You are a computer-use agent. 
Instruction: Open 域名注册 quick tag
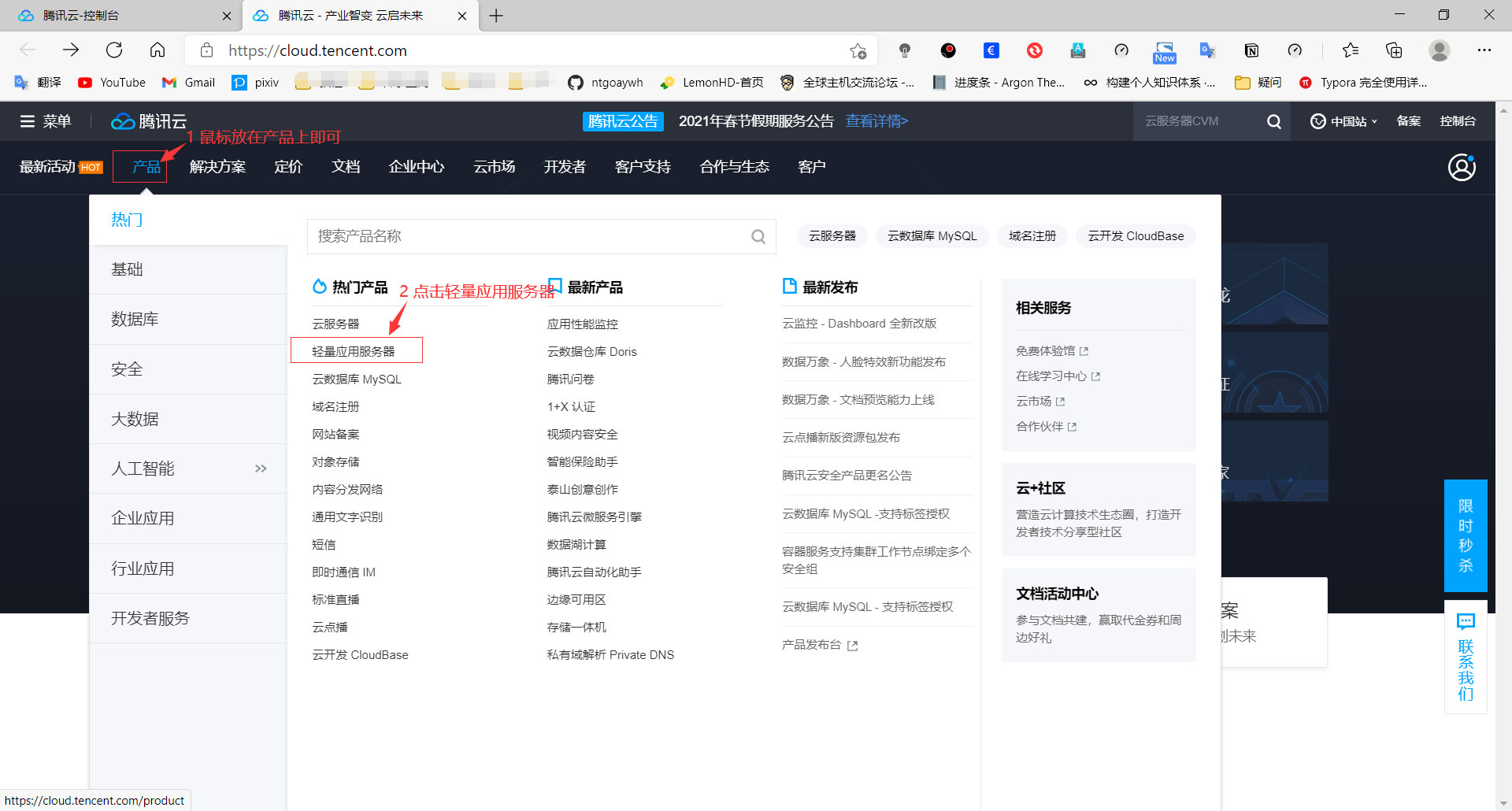1032,236
